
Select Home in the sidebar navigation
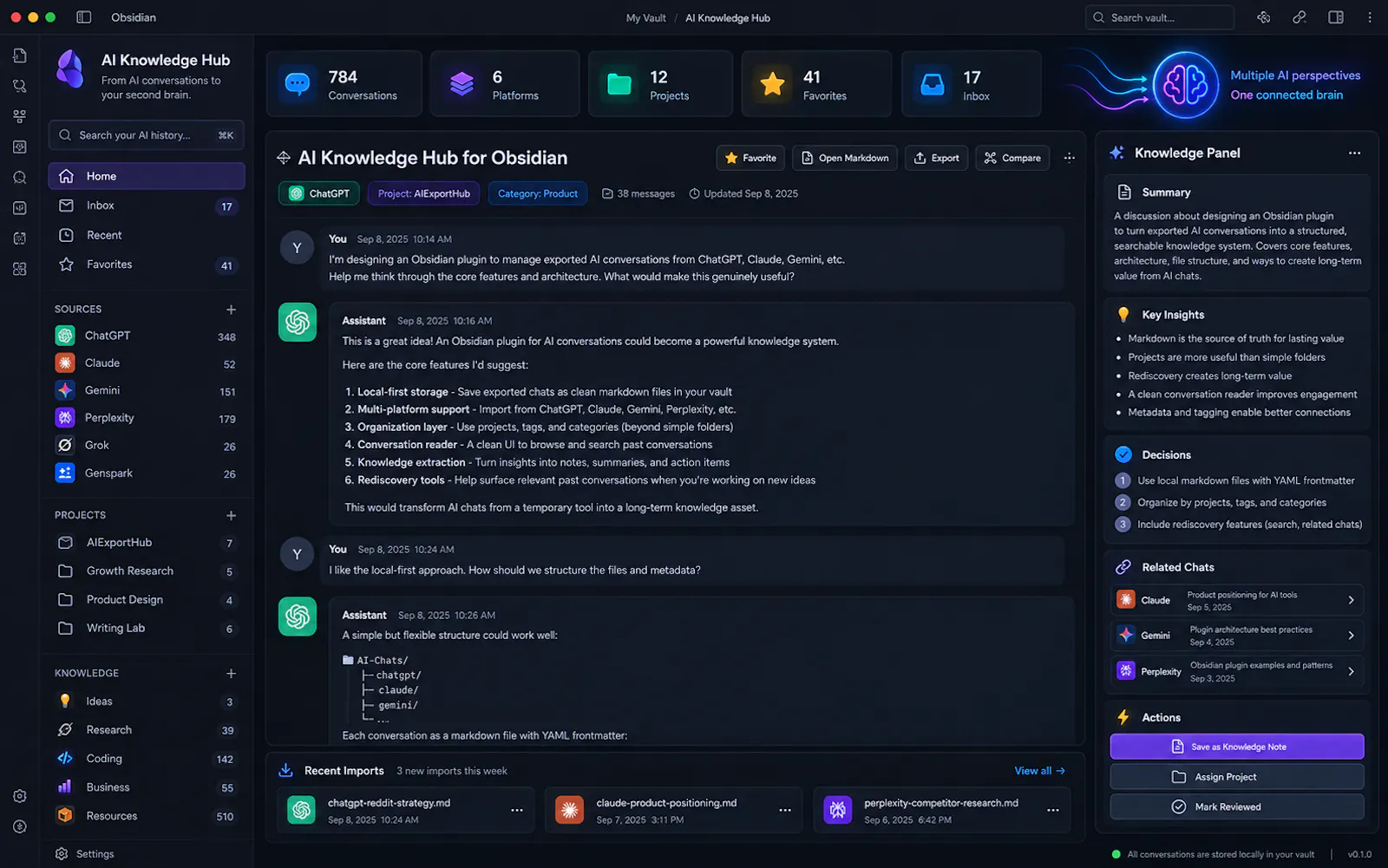pos(147,176)
